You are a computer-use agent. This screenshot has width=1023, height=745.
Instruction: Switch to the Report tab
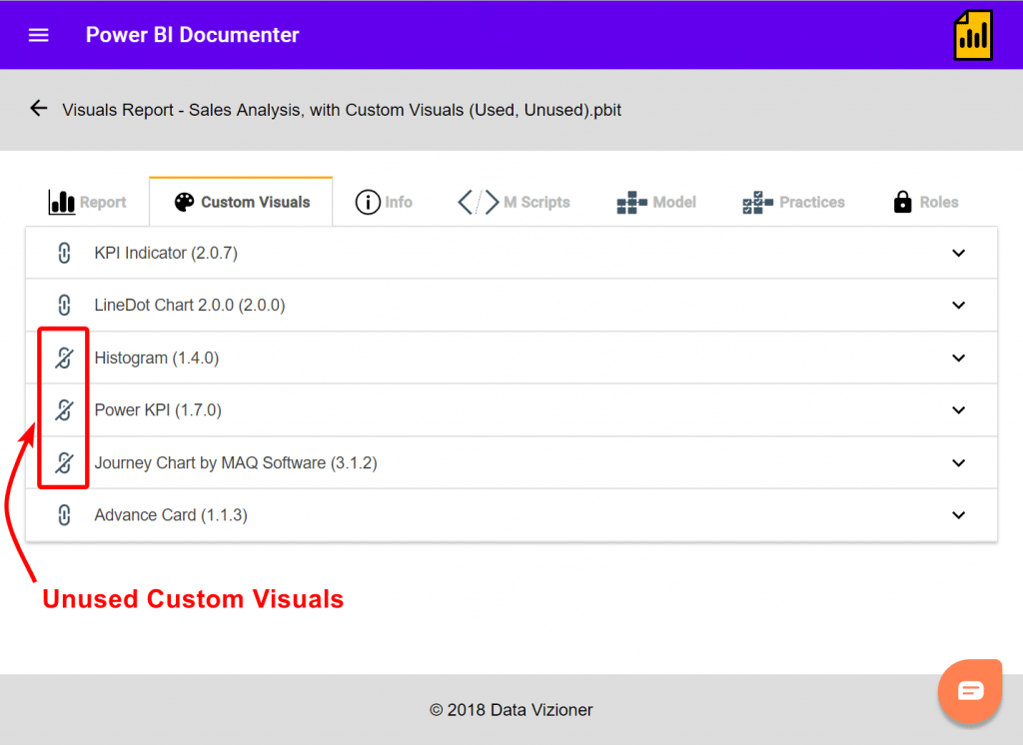coord(87,202)
